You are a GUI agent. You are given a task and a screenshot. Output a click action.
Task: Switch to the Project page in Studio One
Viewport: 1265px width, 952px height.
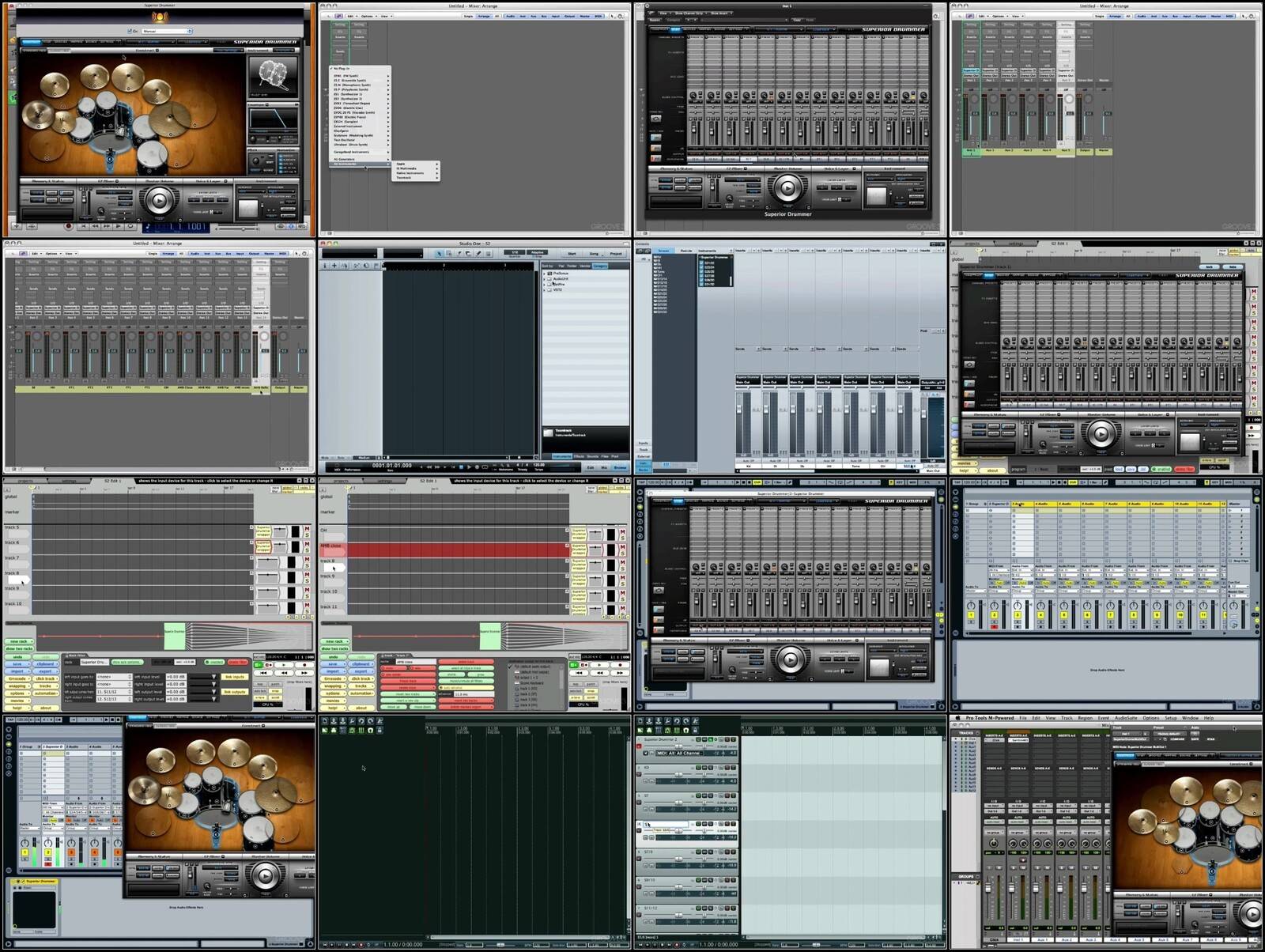[616, 254]
